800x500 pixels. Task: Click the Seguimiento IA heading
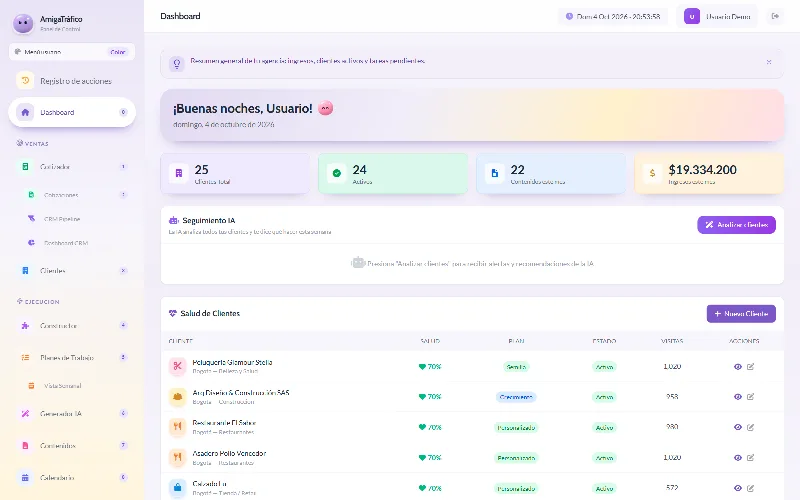tap(209, 221)
